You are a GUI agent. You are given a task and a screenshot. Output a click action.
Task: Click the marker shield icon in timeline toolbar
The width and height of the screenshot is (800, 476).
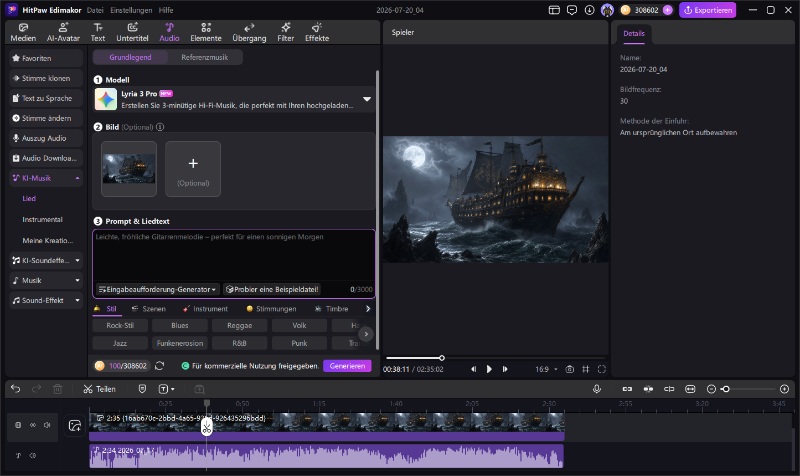pos(142,389)
